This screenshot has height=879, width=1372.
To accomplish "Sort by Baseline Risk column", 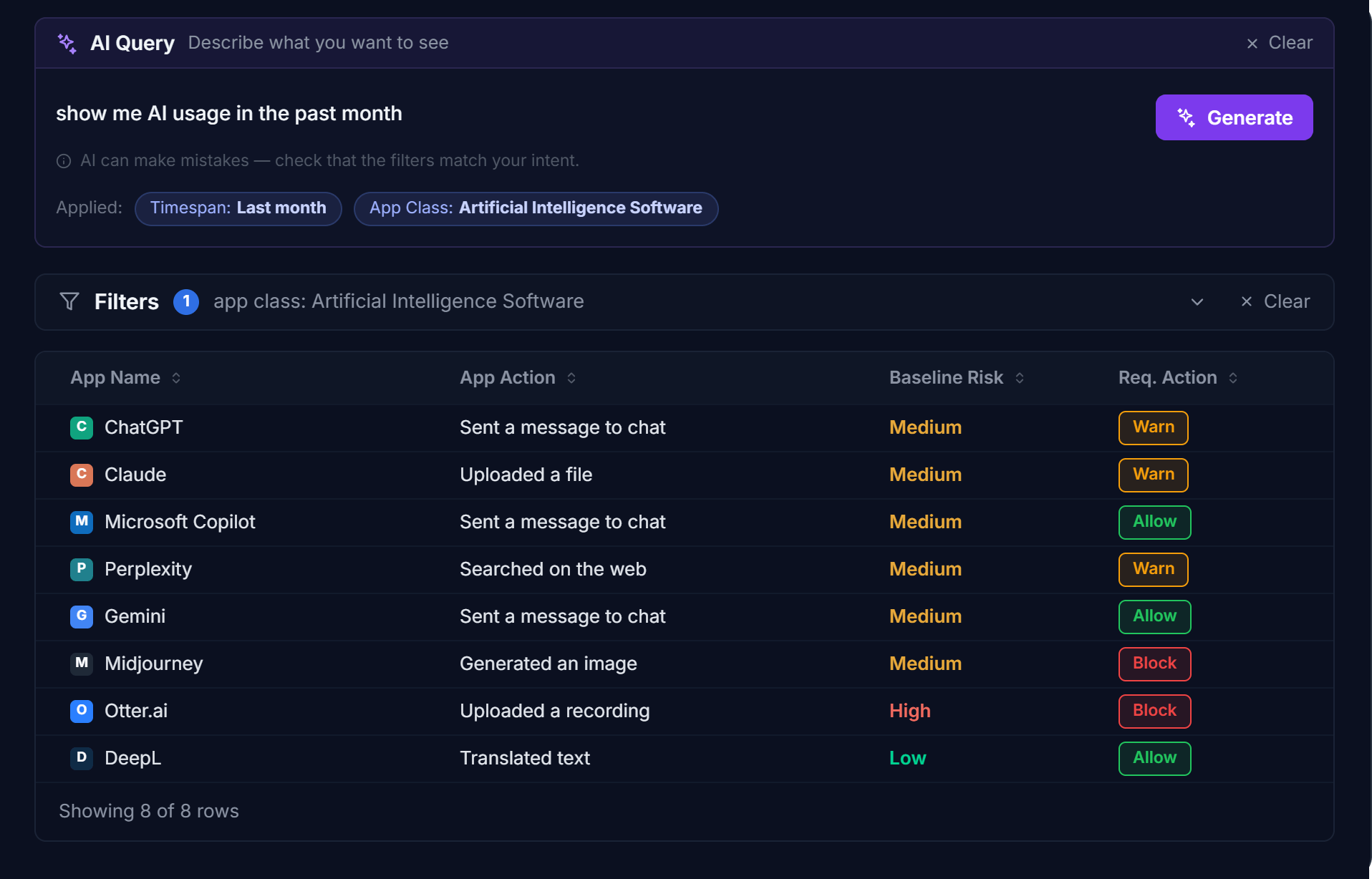I will pyautogui.click(x=957, y=378).
